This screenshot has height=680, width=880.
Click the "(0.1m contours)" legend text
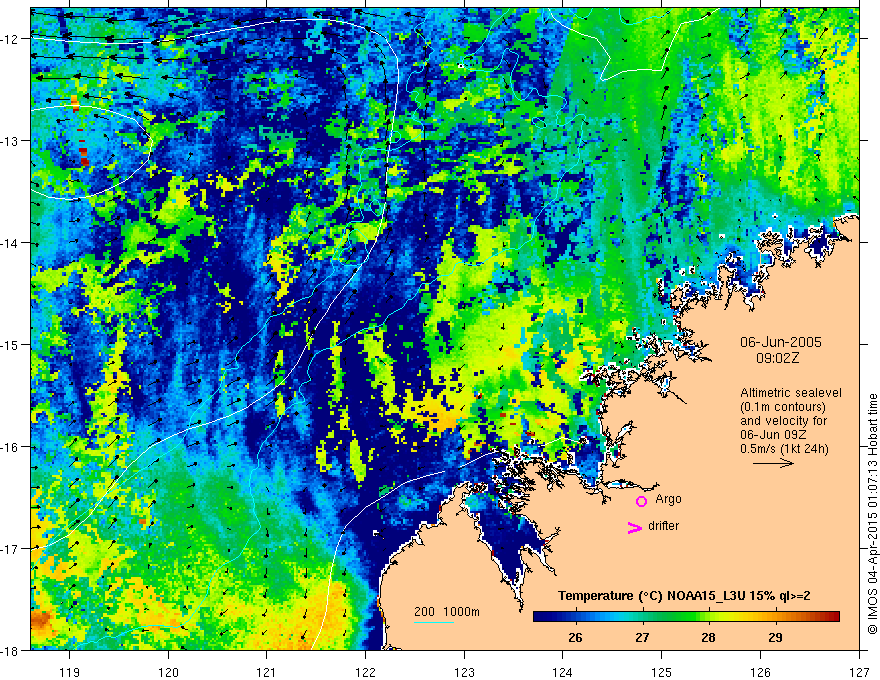783,407
